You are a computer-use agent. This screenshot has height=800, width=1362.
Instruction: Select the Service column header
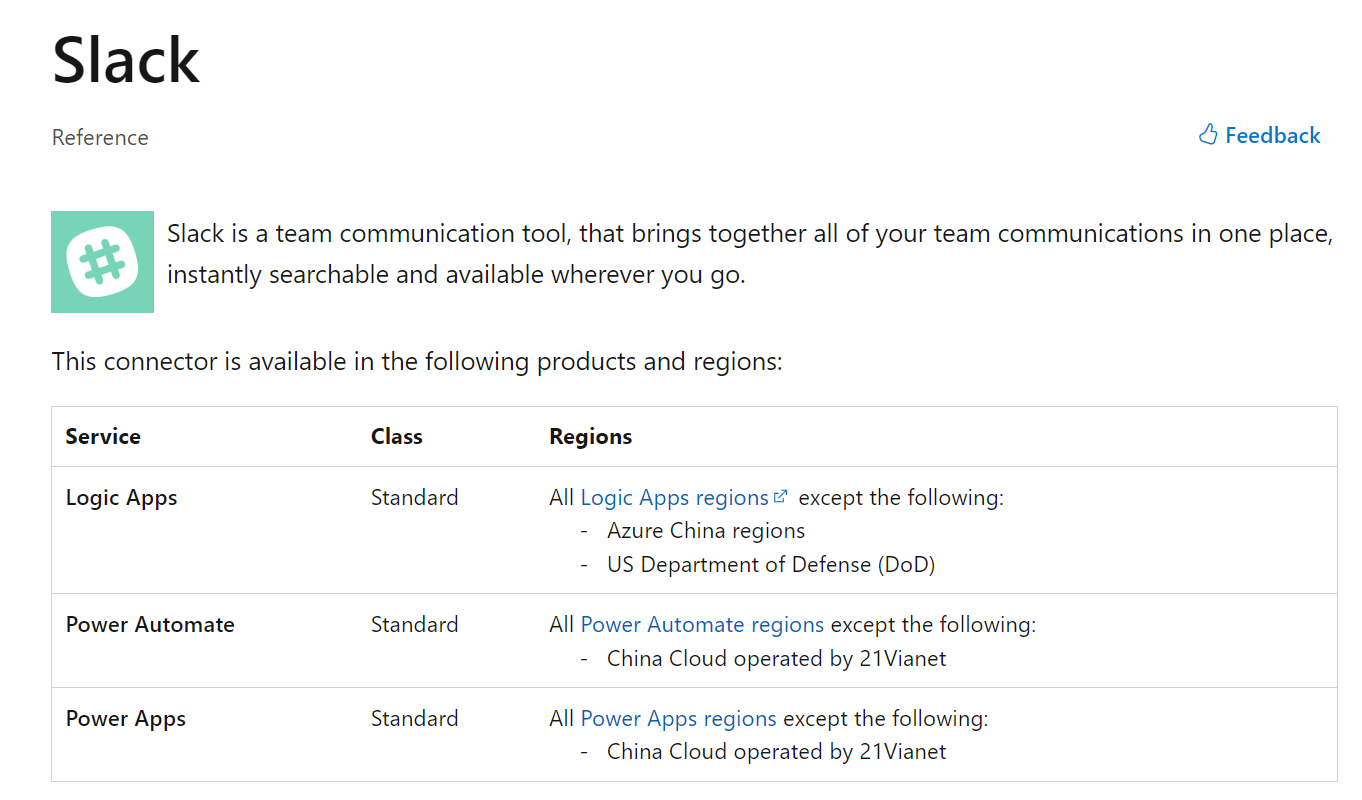point(103,436)
